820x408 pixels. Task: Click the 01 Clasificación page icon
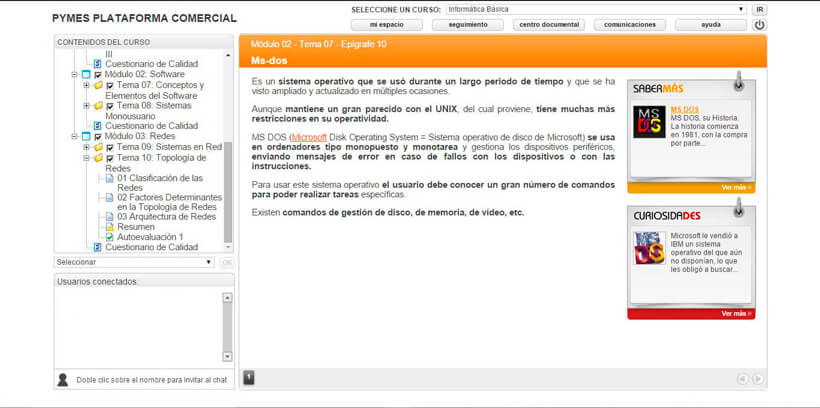pos(109,178)
